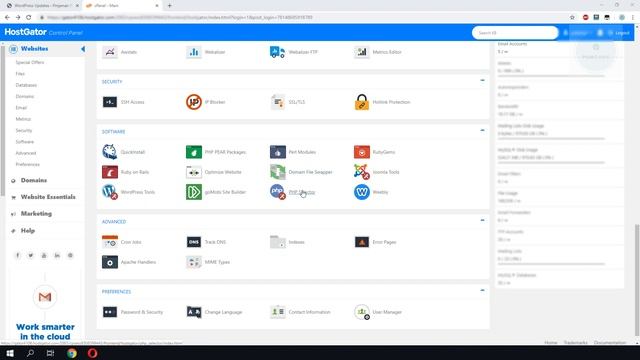Open PHP PEAR Packages icon
640x360 pixels.
pyautogui.click(x=194, y=152)
